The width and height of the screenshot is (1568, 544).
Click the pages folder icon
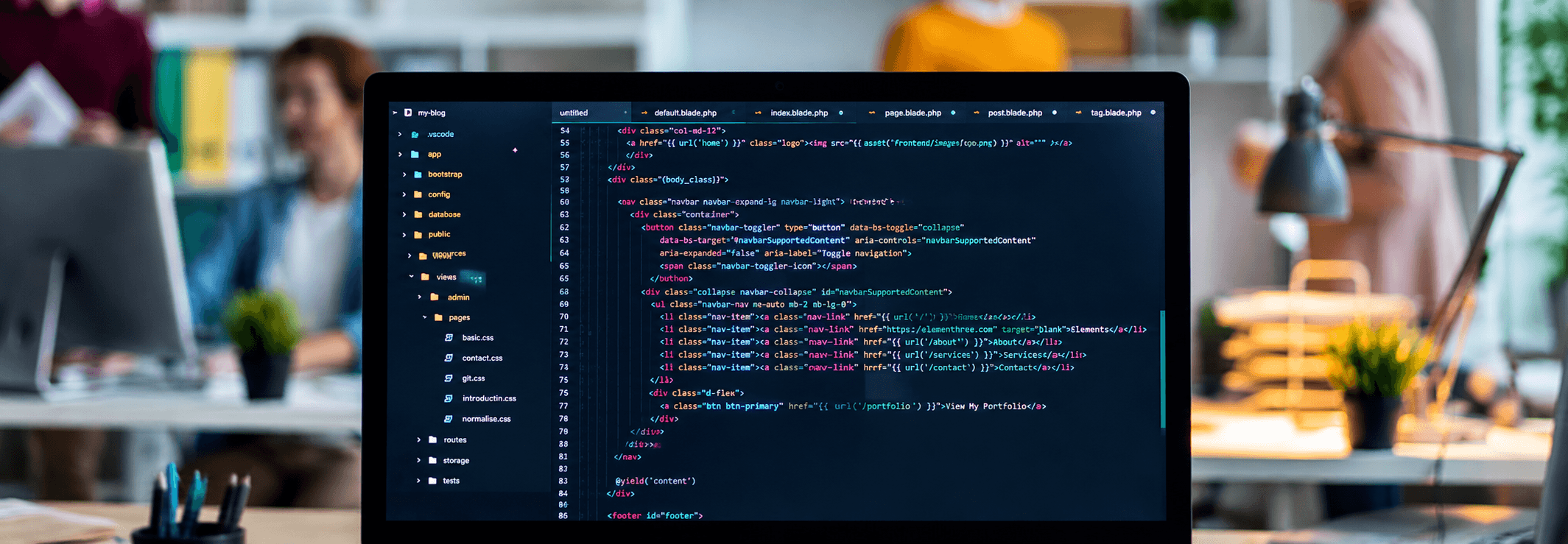438,317
